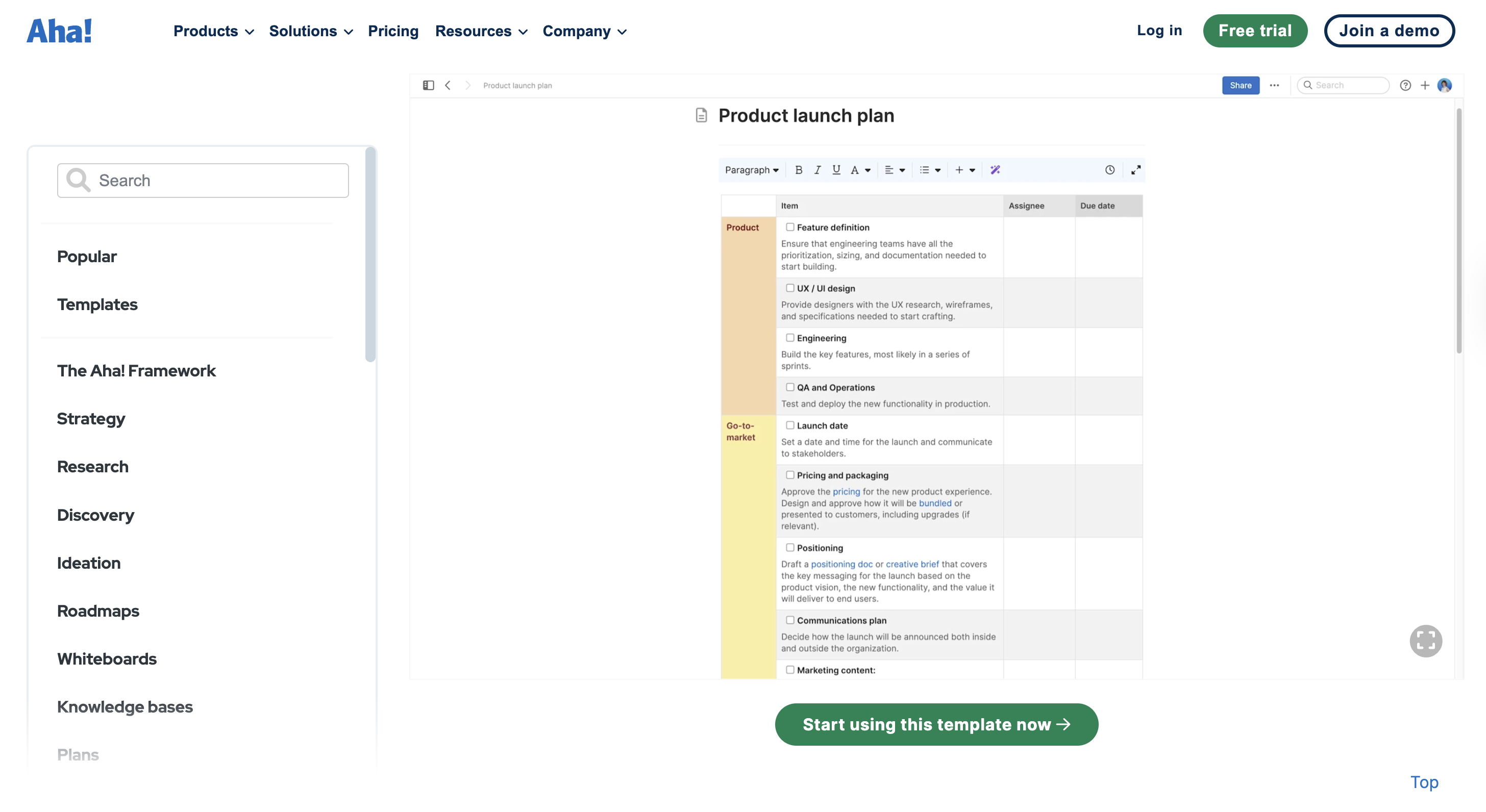1486x812 pixels.
Task: Check the Engineering checkbox
Action: 790,337
